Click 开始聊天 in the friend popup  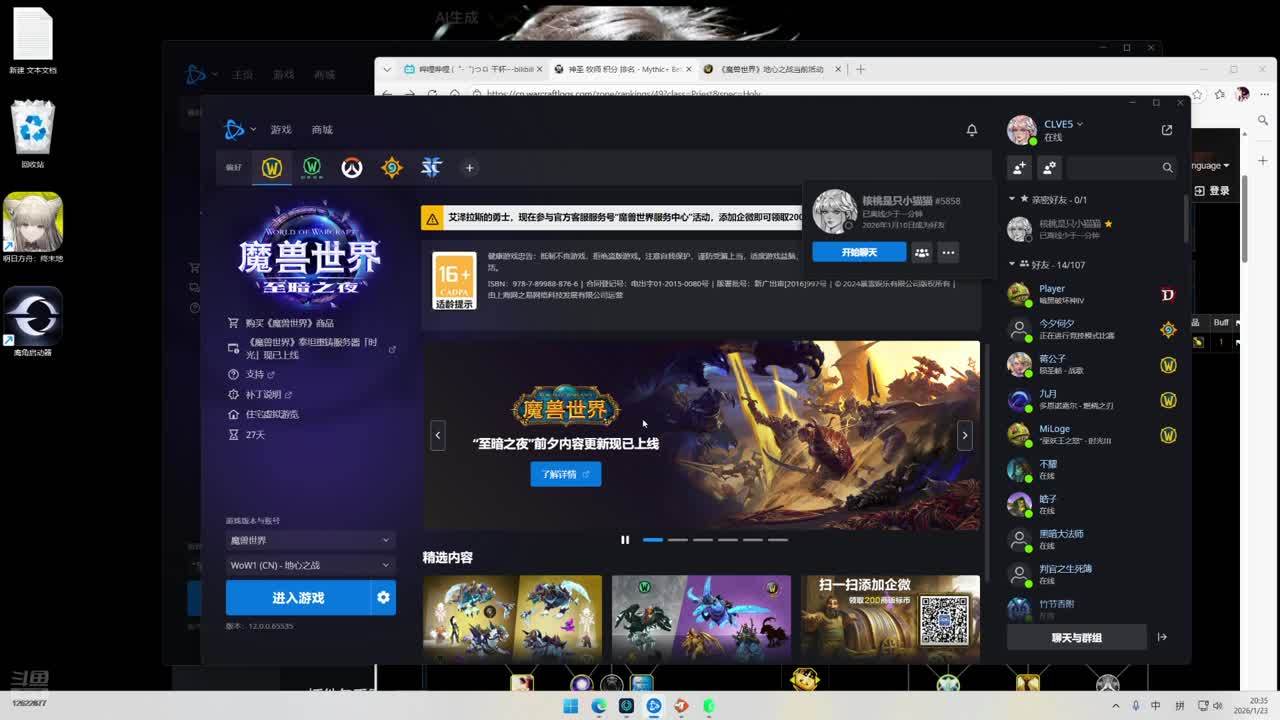pos(859,253)
